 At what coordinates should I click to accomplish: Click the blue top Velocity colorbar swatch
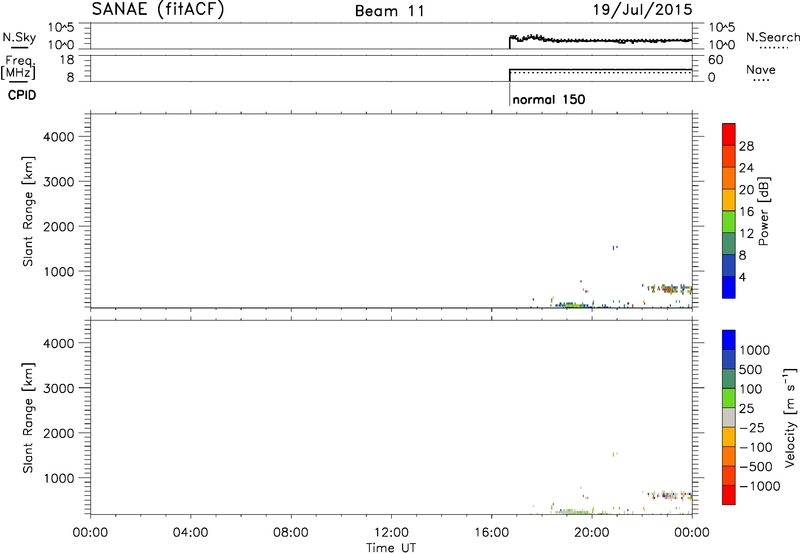(729, 340)
